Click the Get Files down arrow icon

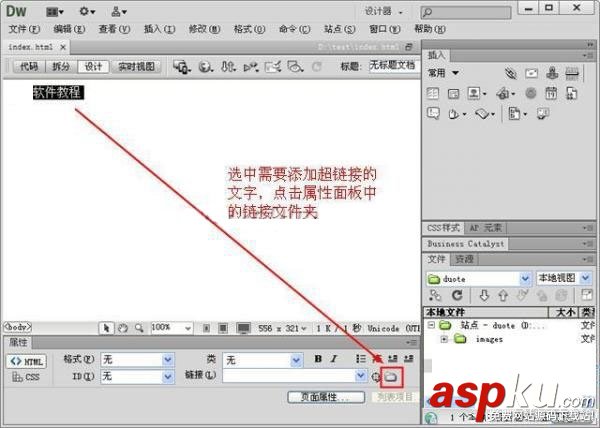(x=484, y=295)
